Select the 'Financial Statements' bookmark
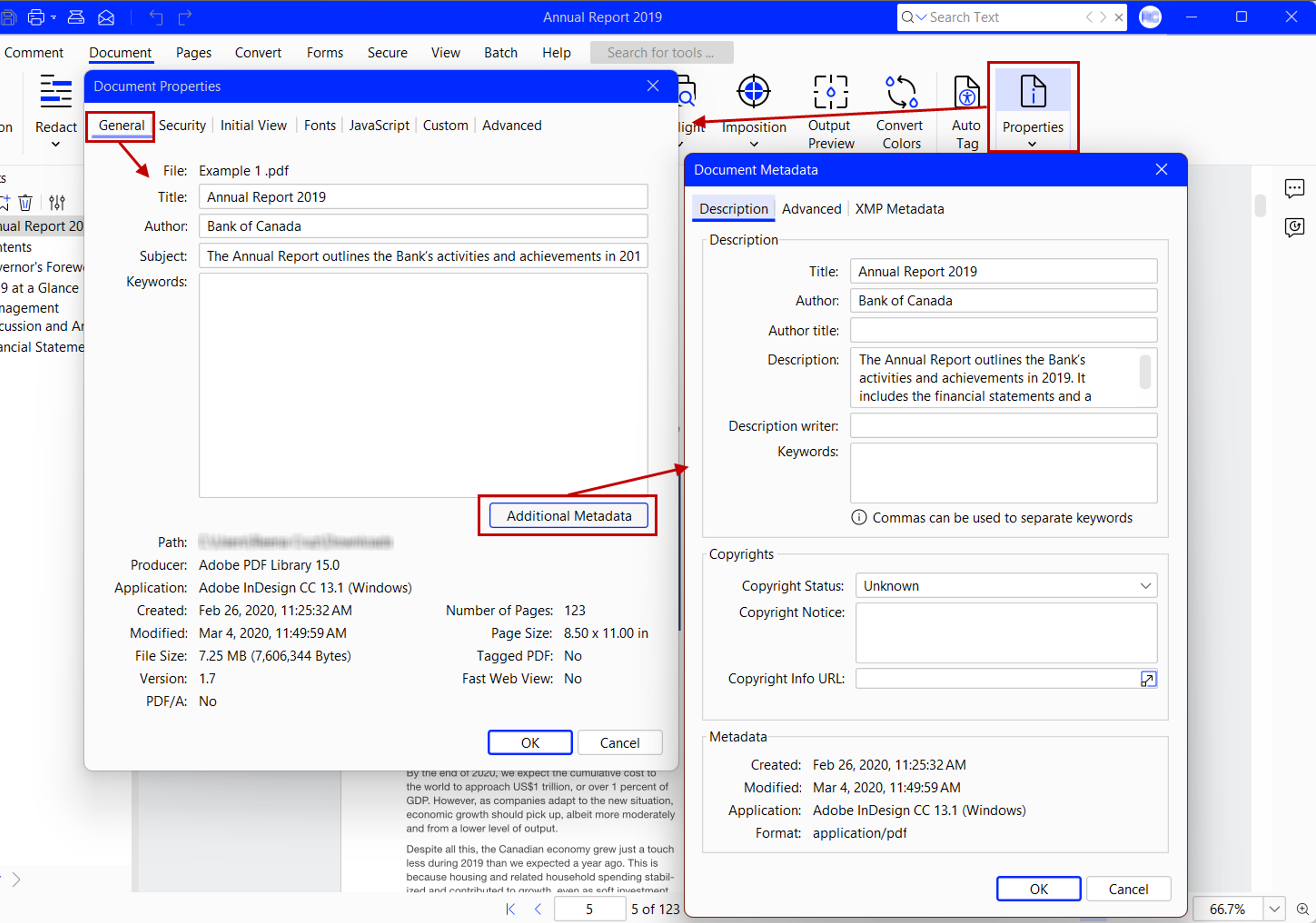Screen dimensions: 1316x923 [x=42, y=347]
